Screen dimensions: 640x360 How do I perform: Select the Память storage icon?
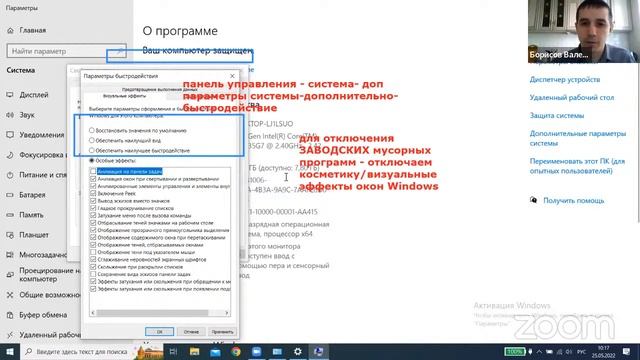pos(10,215)
